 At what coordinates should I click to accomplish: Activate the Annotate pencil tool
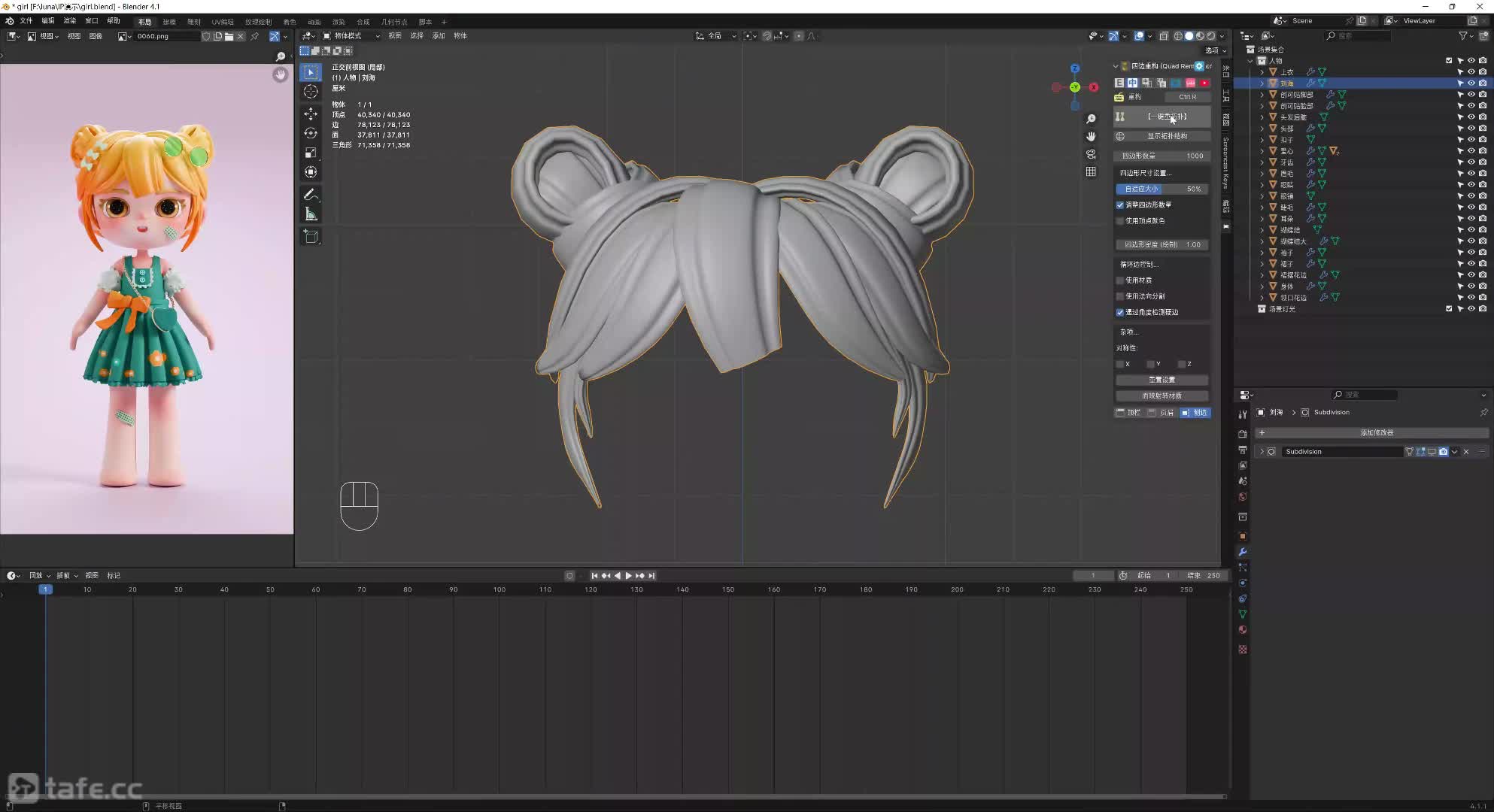pyautogui.click(x=311, y=195)
